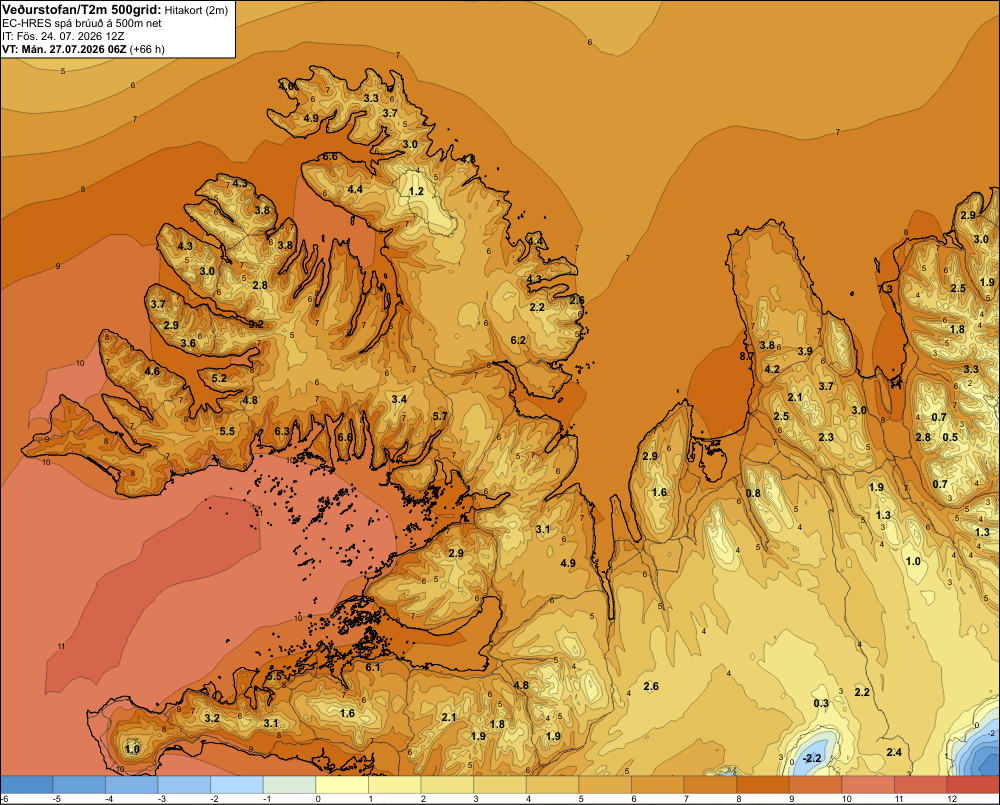The width and height of the screenshot is (1000, 805).
Task: Click the temperature value '4.2' on the map
Action: click(772, 369)
